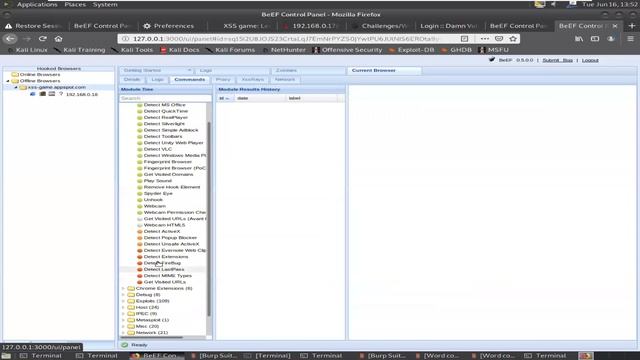Switch to the Current Browser tab
The width and height of the screenshot is (640, 360).
pyautogui.click(x=384, y=70)
